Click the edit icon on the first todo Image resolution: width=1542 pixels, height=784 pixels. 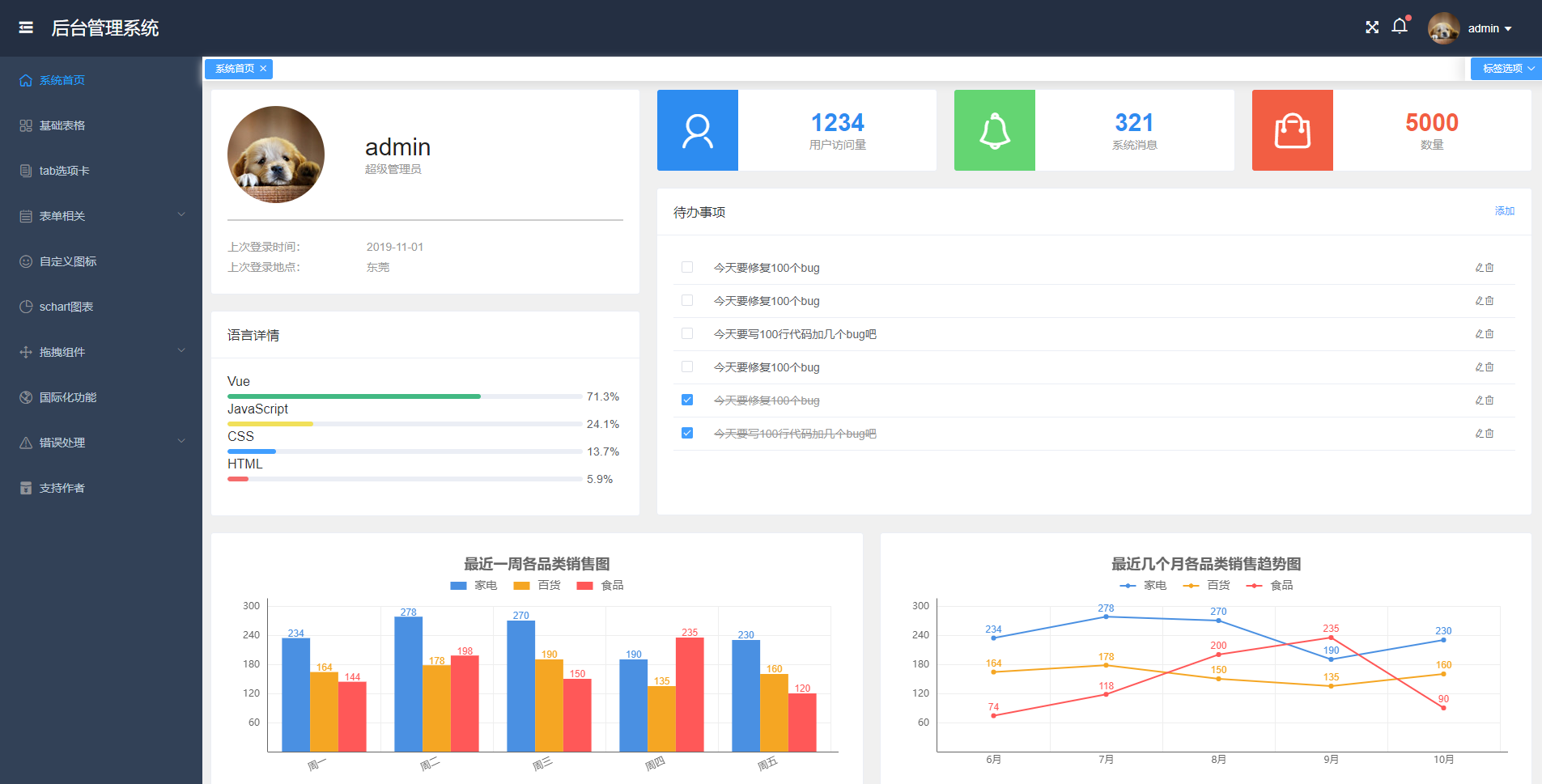coord(1479,268)
